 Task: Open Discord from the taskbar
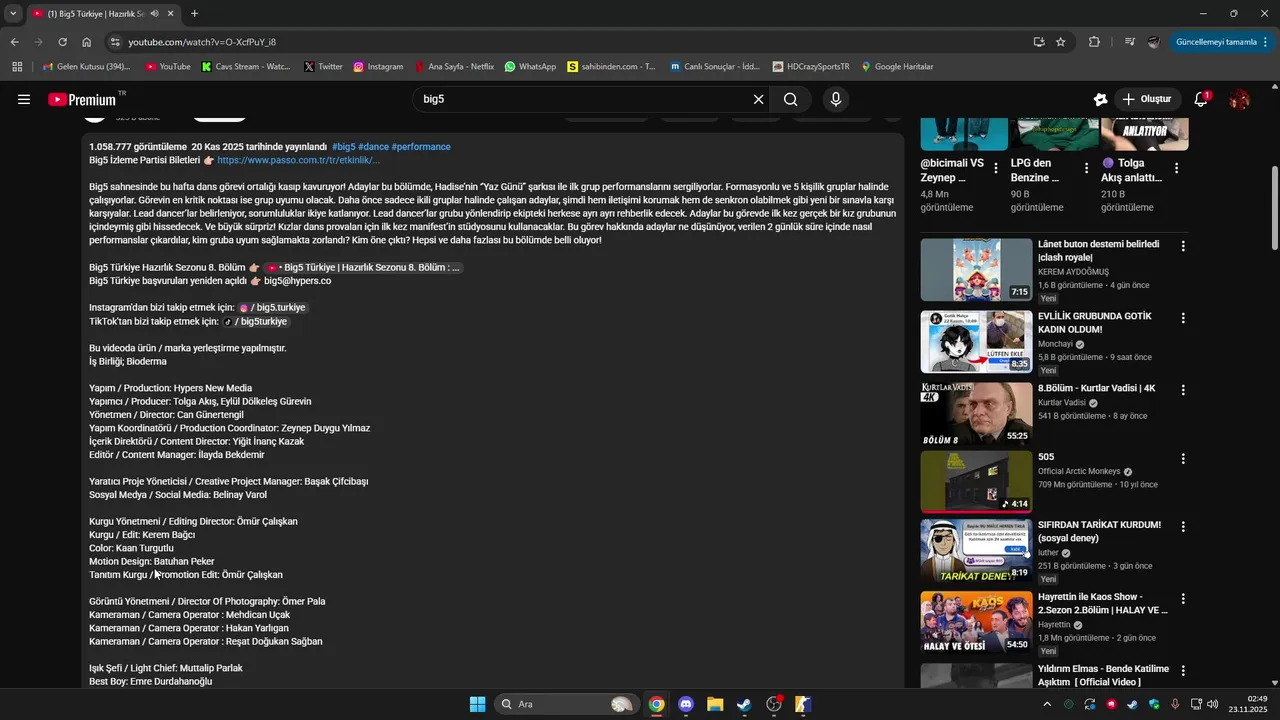pyautogui.click(x=686, y=704)
